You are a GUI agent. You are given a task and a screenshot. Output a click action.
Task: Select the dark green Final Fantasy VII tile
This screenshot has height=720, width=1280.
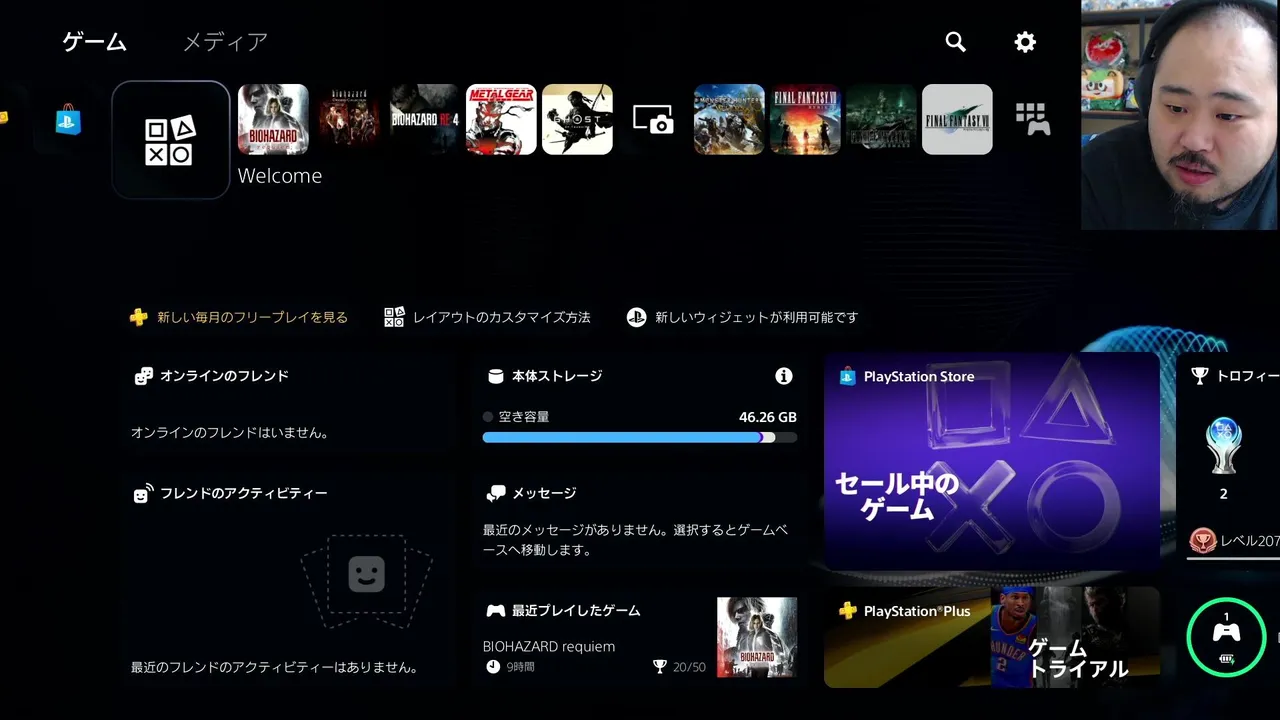pos(881,119)
